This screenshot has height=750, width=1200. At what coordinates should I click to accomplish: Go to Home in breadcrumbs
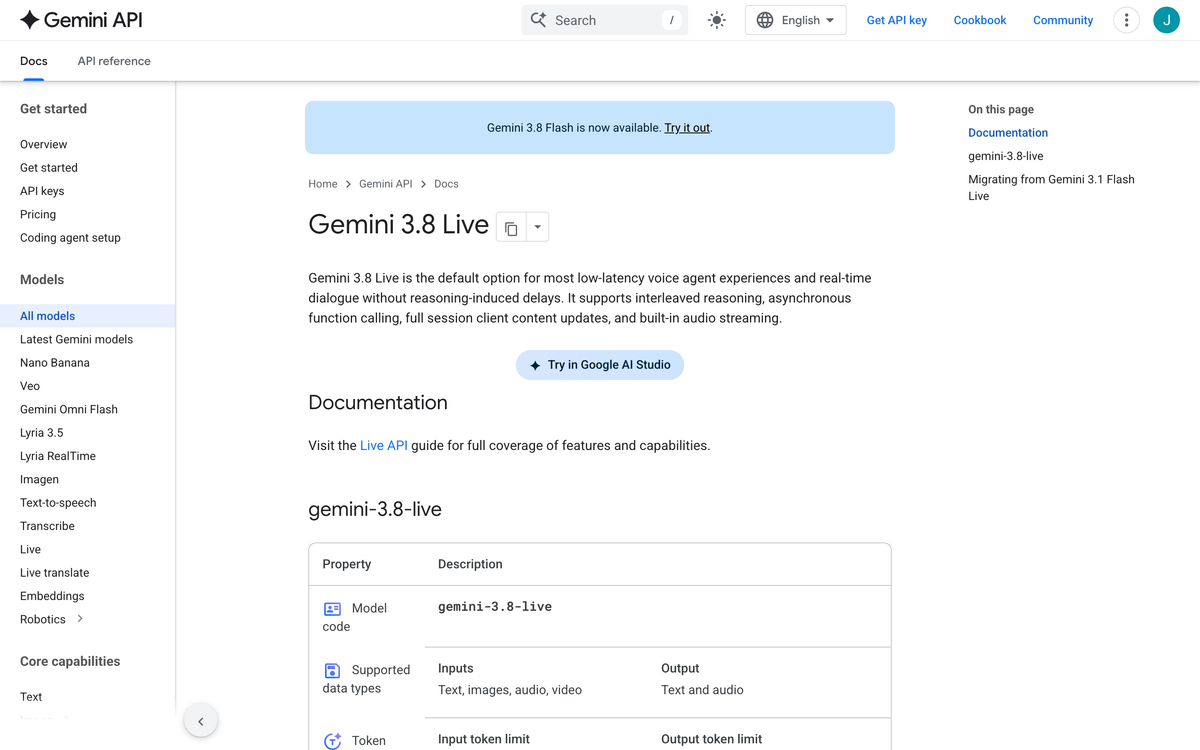pos(323,184)
